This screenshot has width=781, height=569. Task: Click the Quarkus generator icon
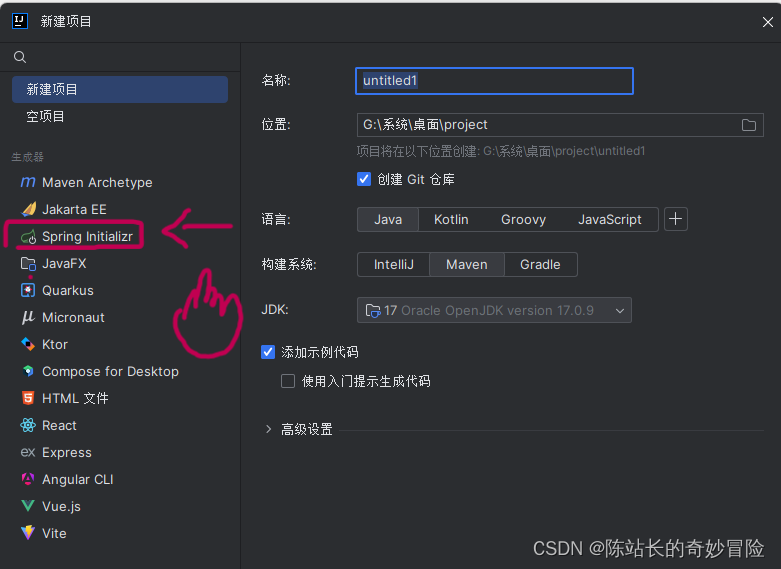pos(28,290)
